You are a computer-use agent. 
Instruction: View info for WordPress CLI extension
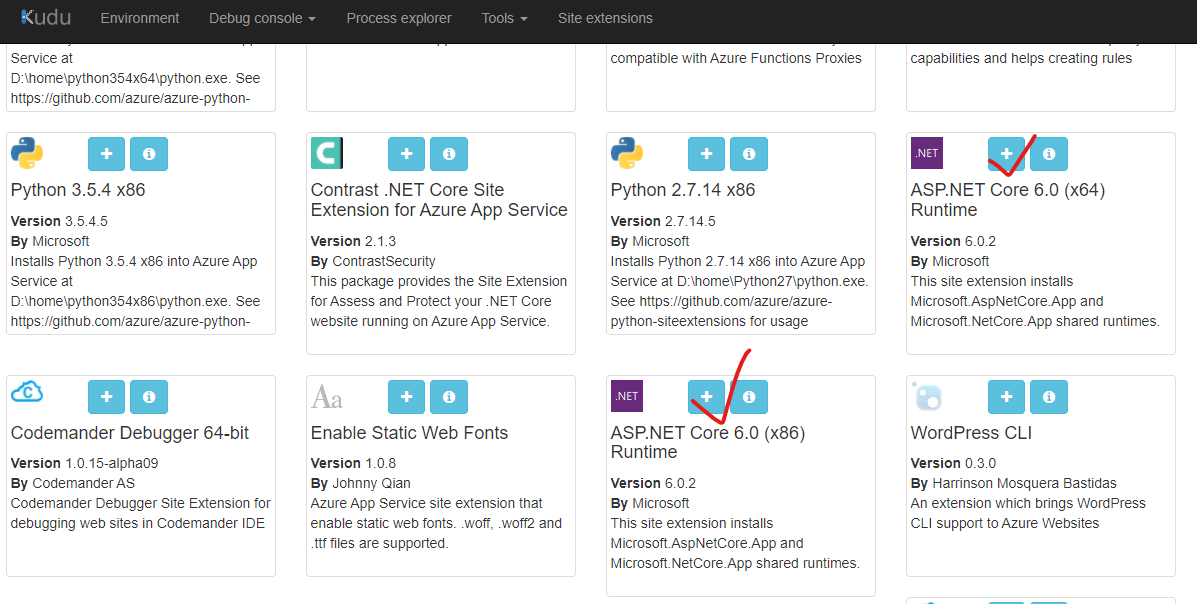[1049, 396]
